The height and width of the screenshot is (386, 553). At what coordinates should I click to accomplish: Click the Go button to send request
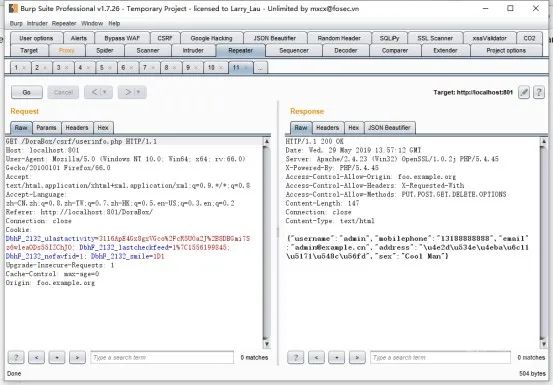26,92
